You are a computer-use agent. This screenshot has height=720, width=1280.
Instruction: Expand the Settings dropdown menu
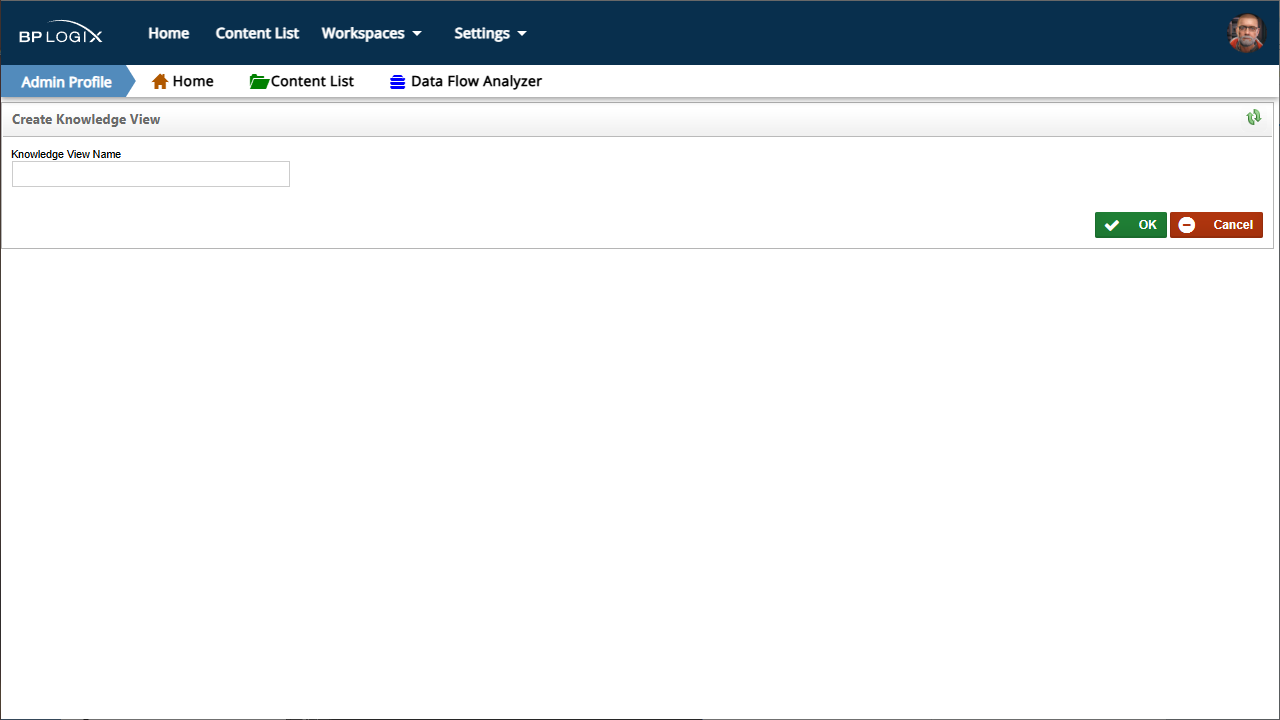click(x=490, y=33)
